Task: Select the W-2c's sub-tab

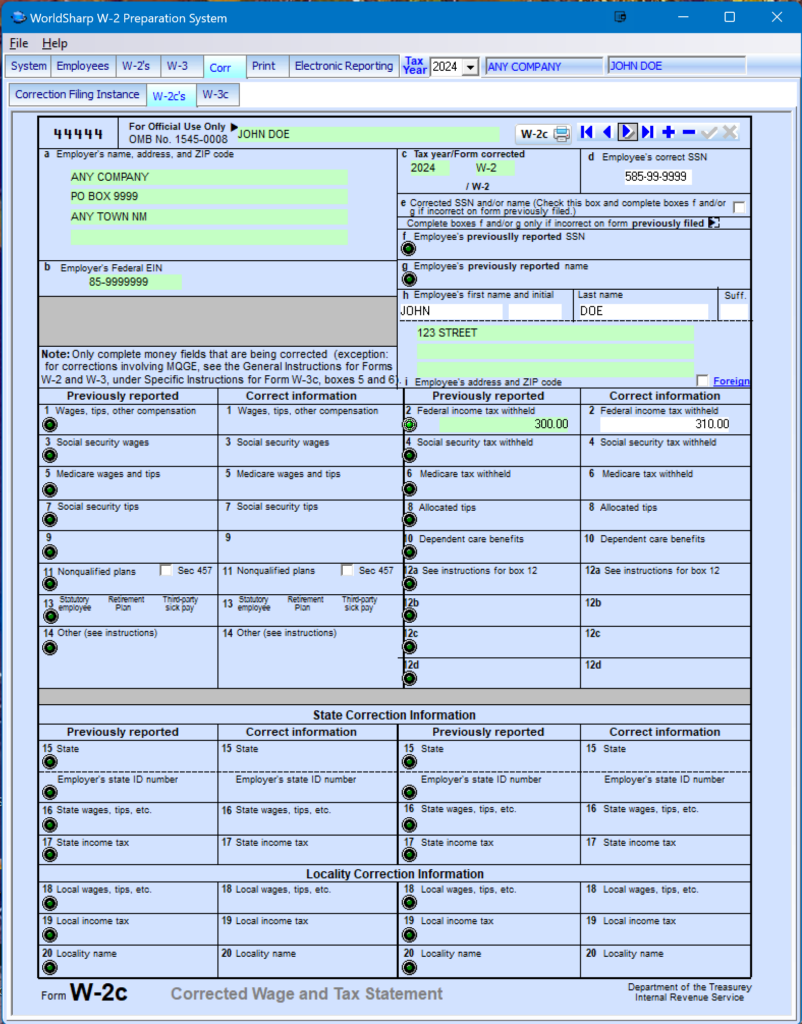Action: tap(169, 95)
